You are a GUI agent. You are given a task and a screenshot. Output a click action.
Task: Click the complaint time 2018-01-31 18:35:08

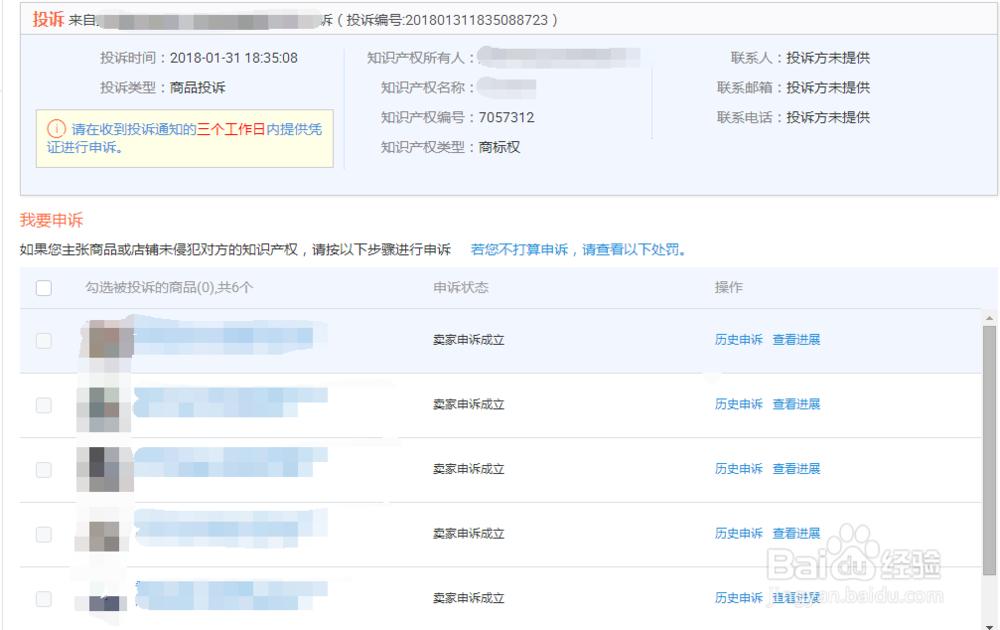click(233, 58)
